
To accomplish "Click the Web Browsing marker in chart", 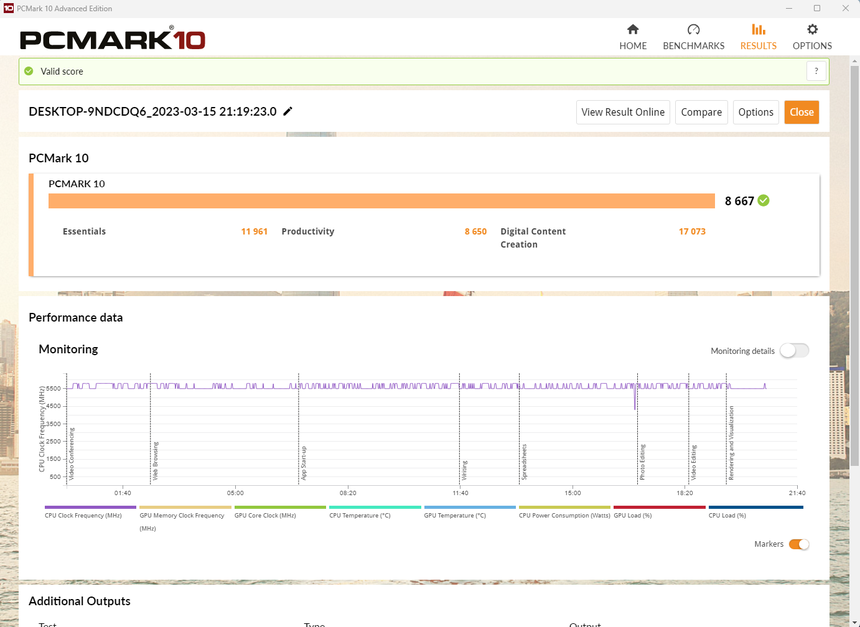I will click(x=155, y=462).
